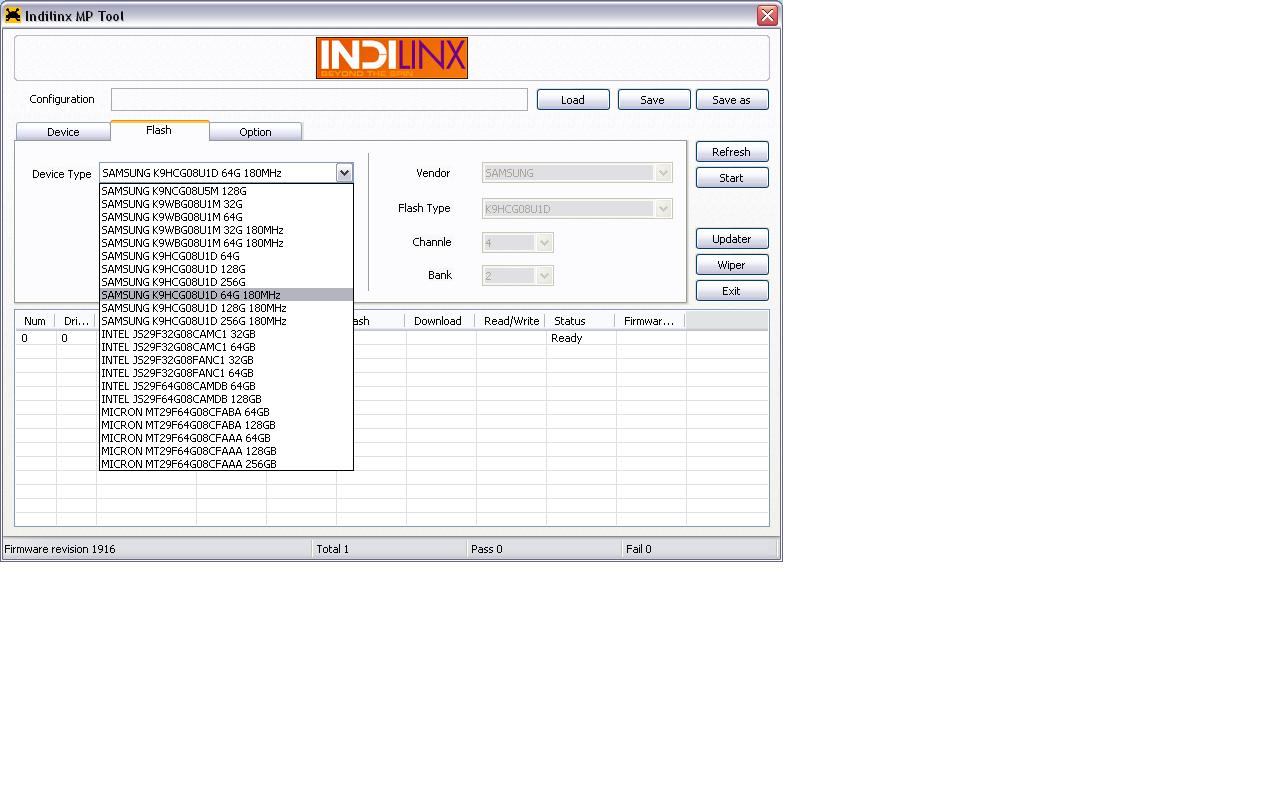Click the Exit button
This screenshot has height=800, width=1280.
732,291
